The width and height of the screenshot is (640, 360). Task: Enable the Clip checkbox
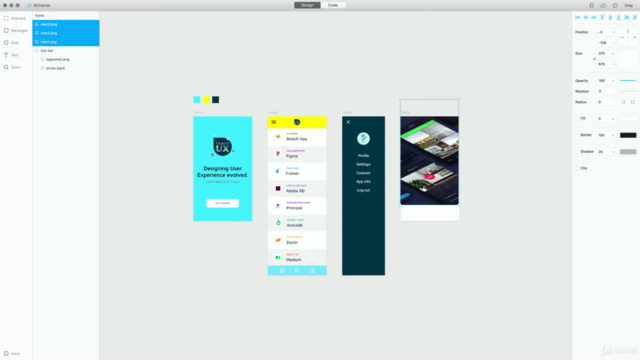[x=577, y=168]
